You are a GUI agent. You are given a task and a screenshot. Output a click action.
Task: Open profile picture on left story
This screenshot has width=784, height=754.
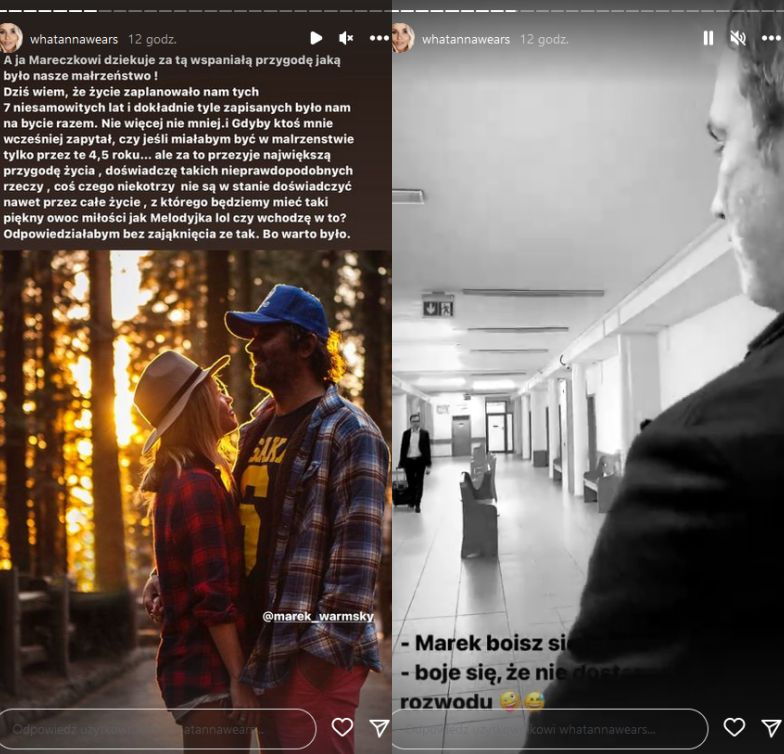tap(10, 38)
